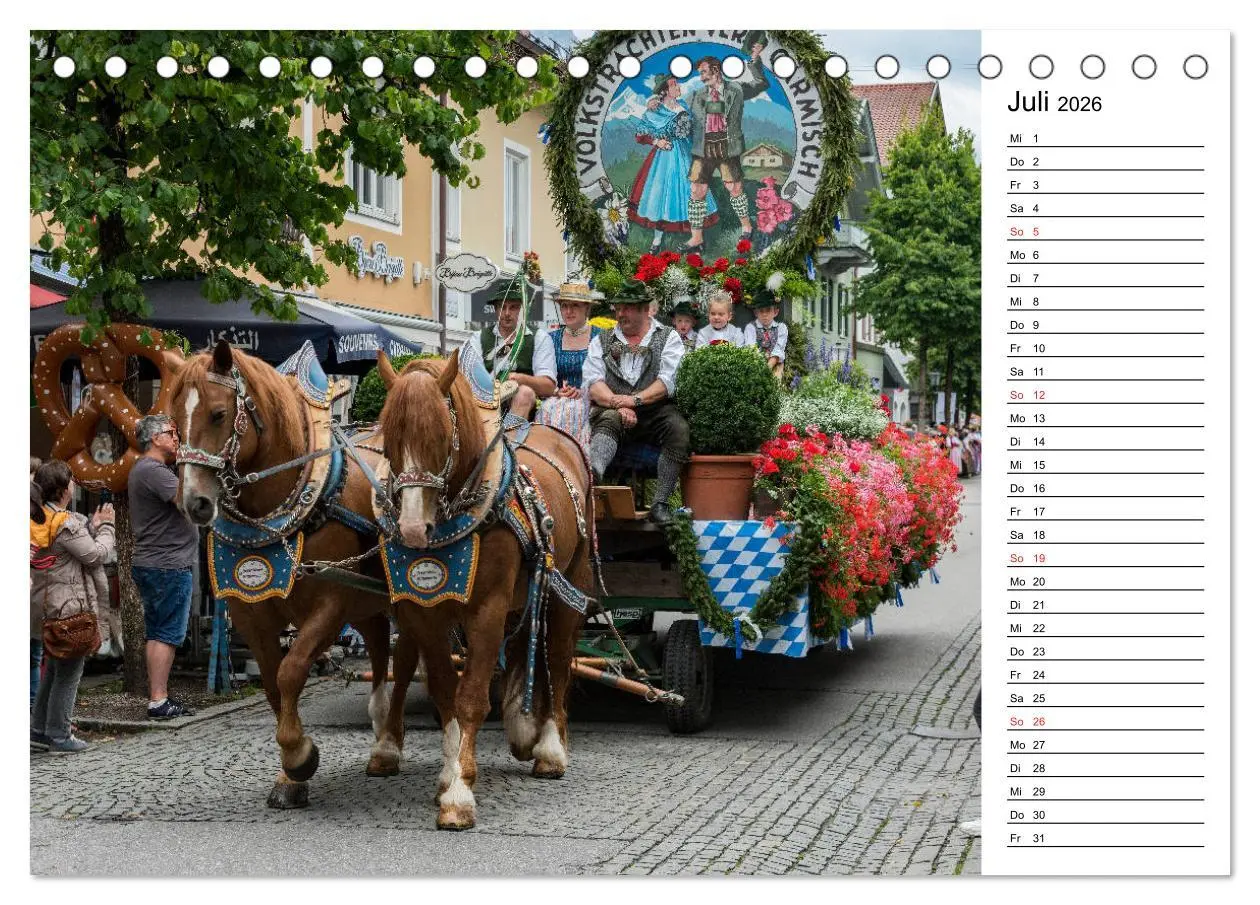Select the date row 'Sa 25'
1260x905 pixels.
point(1105,698)
